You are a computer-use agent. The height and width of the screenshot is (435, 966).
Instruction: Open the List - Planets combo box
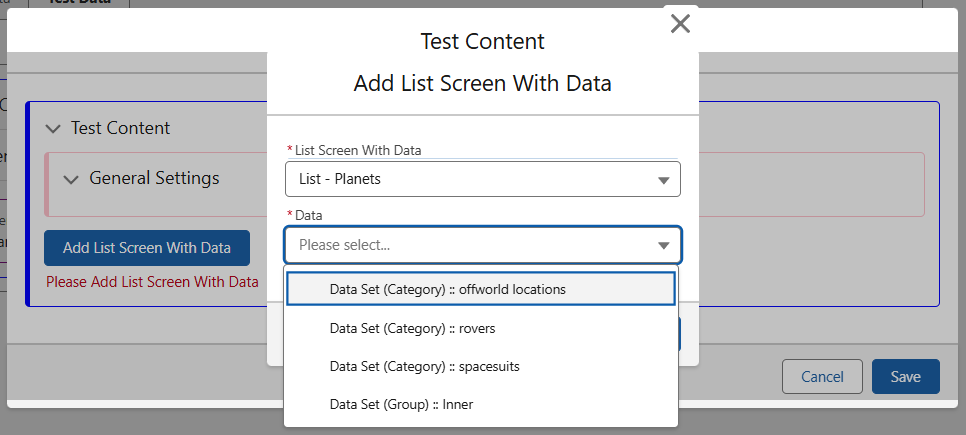(x=470, y=180)
